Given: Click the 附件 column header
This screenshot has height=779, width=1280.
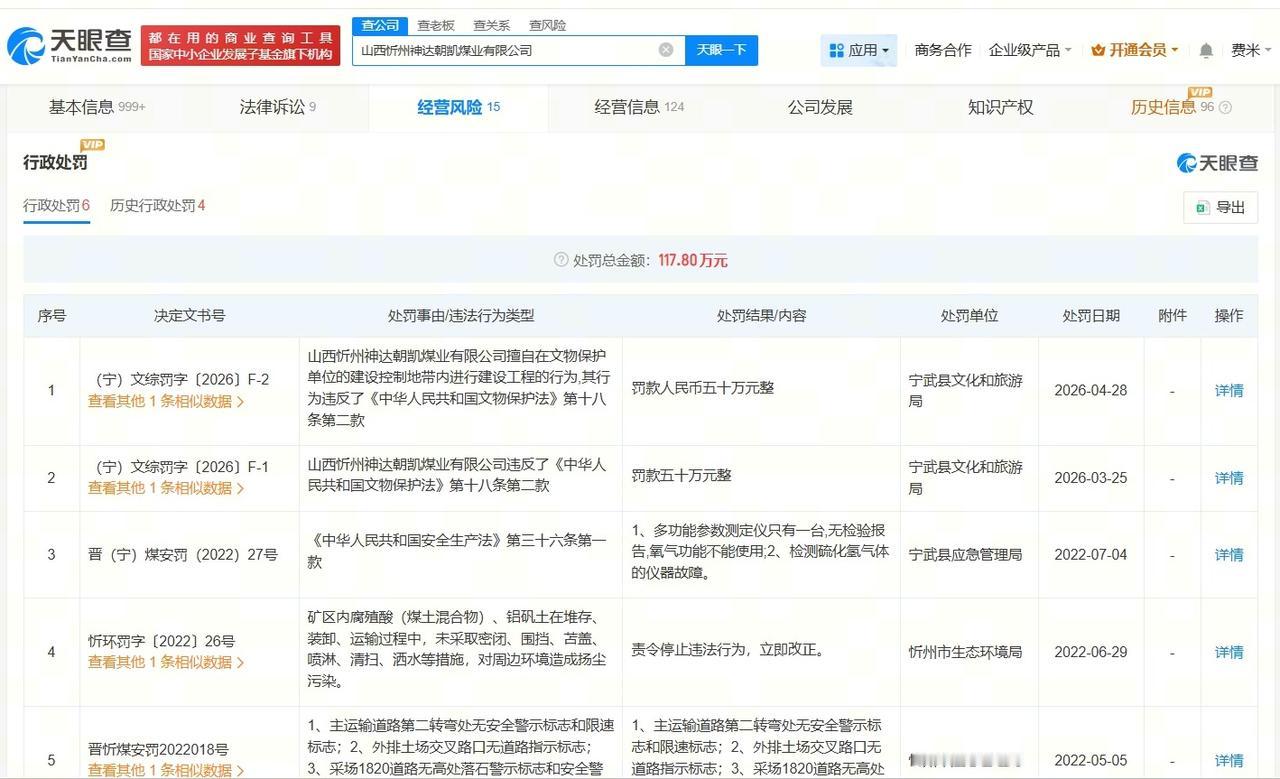Looking at the screenshot, I should click(x=1172, y=315).
